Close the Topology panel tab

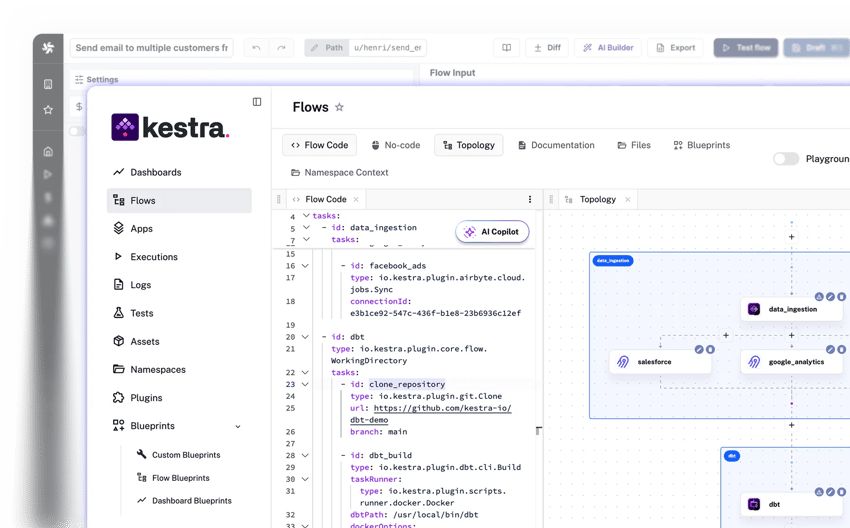(x=628, y=199)
